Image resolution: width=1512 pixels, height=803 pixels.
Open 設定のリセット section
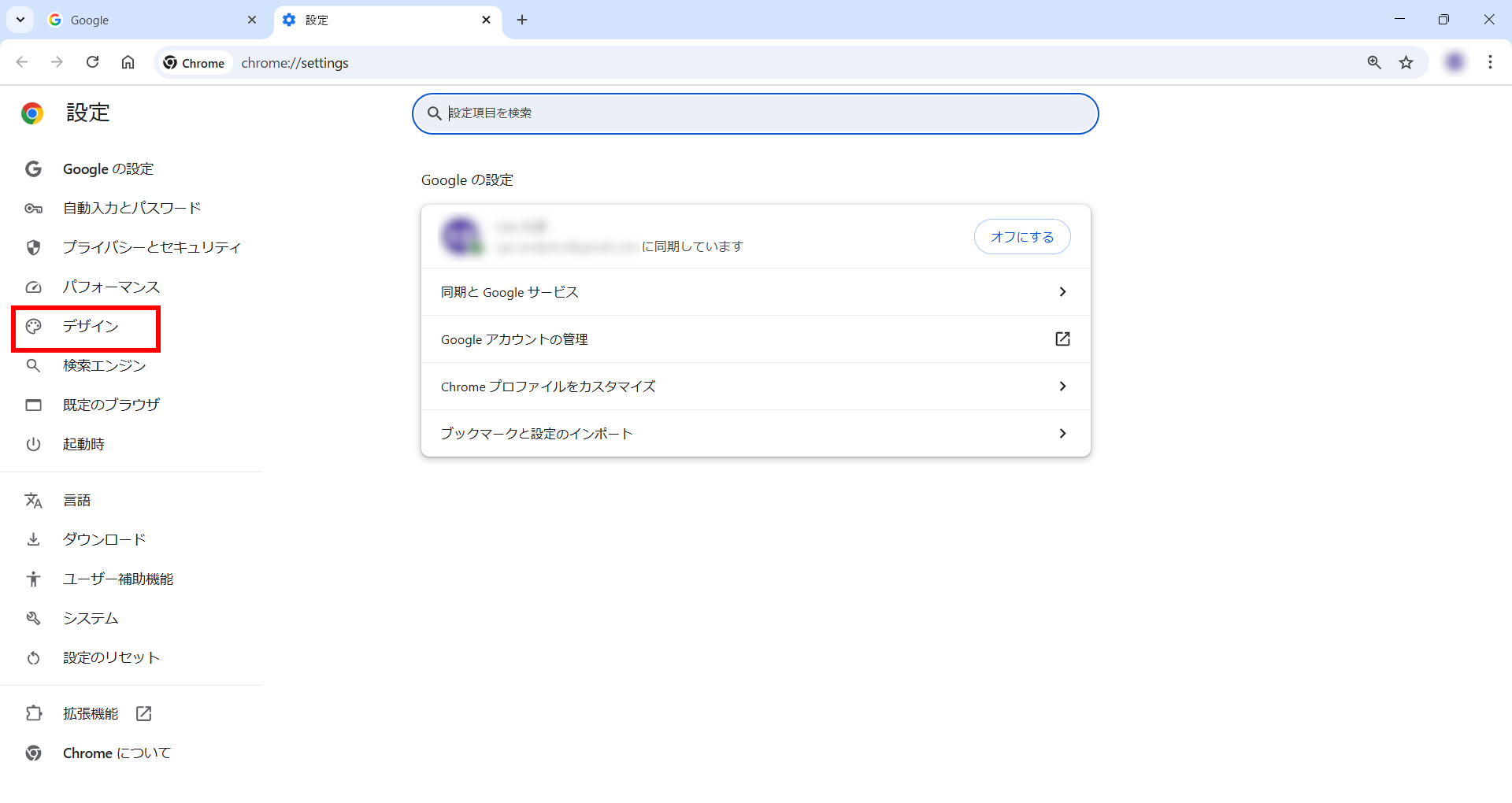click(111, 658)
